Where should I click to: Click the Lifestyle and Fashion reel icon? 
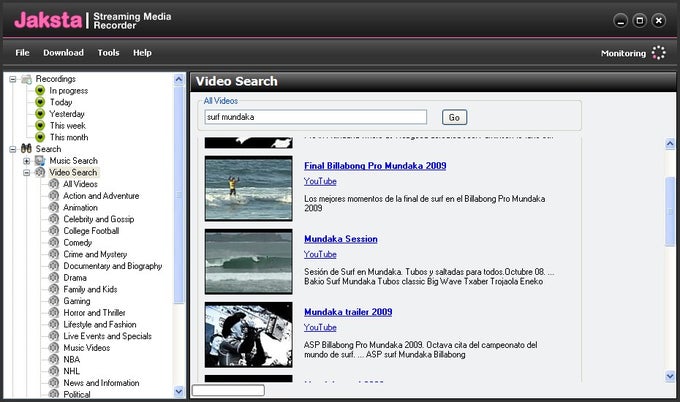point(54,324)
